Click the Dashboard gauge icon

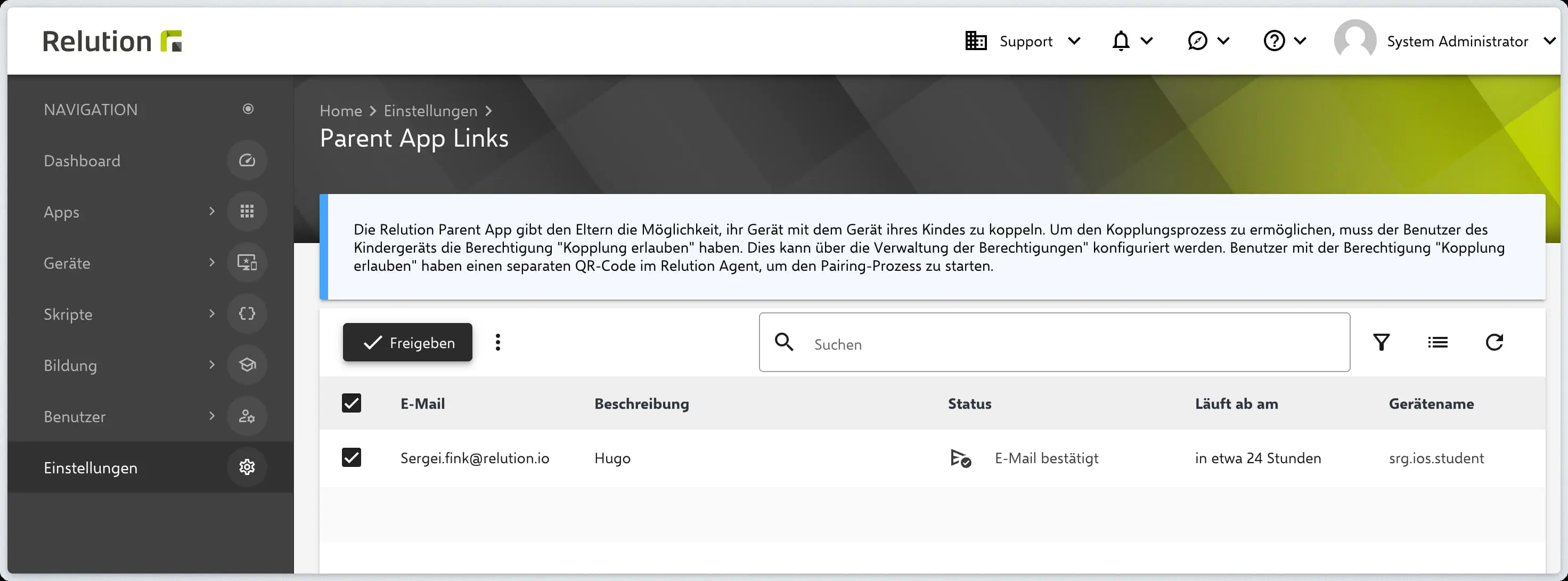[247, 161]
